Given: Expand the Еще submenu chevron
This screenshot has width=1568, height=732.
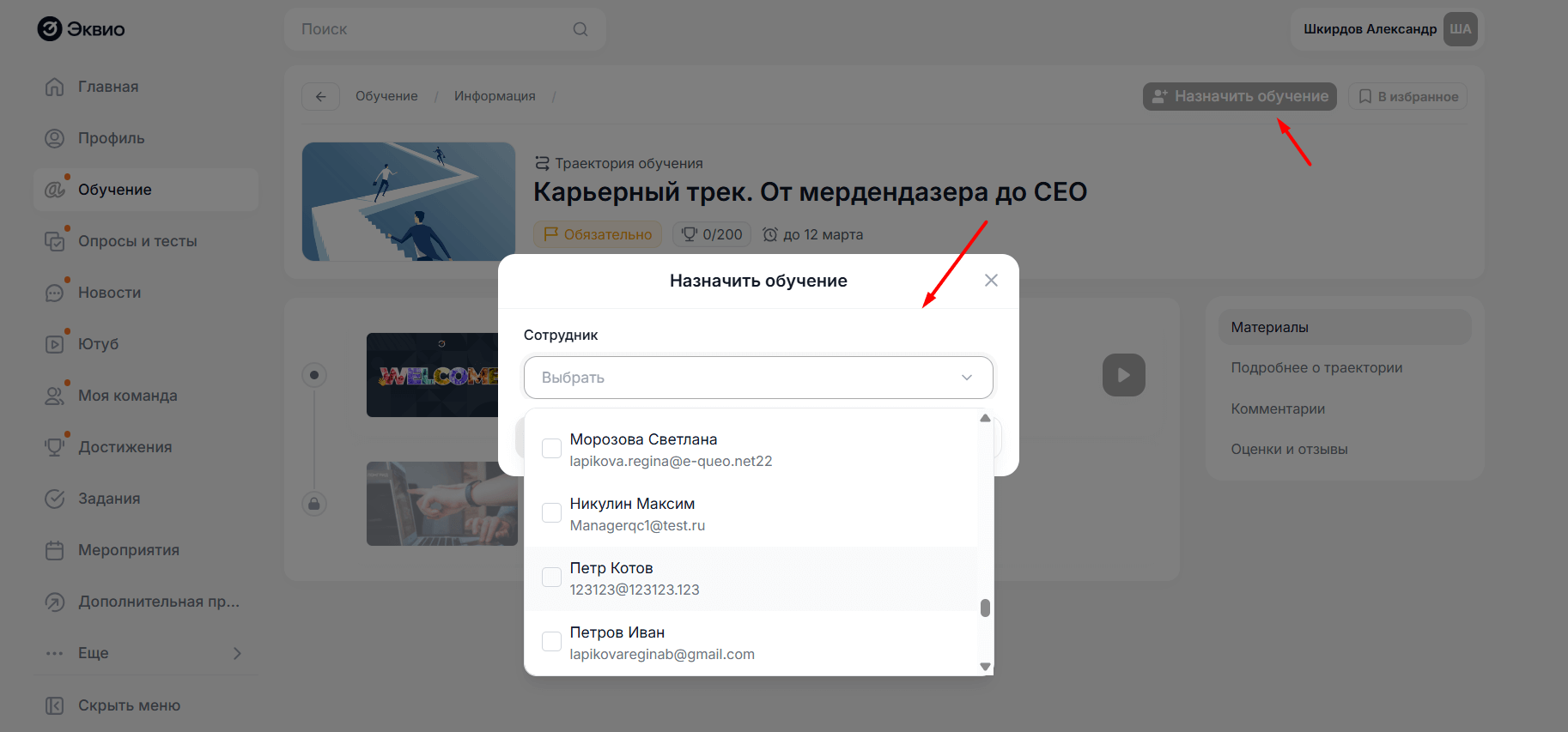Looking at the screenshot, I should click(237, 653).
